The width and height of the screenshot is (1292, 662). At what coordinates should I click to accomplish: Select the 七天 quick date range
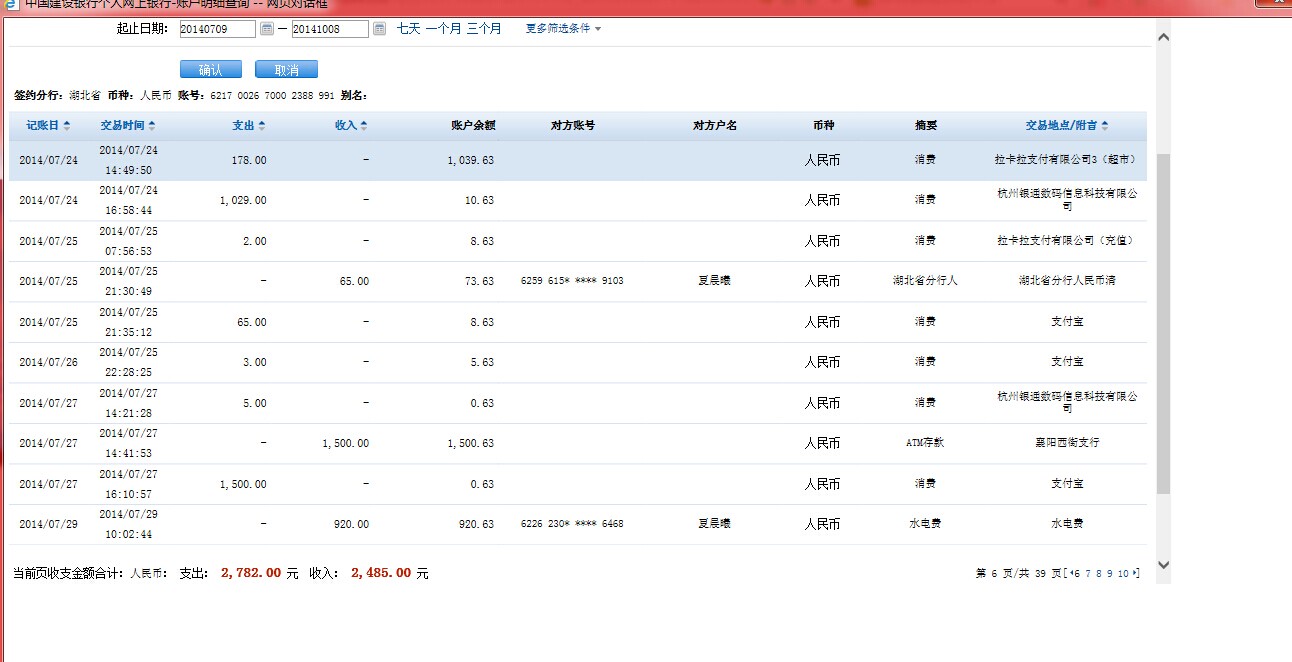[x=408, y=29]
